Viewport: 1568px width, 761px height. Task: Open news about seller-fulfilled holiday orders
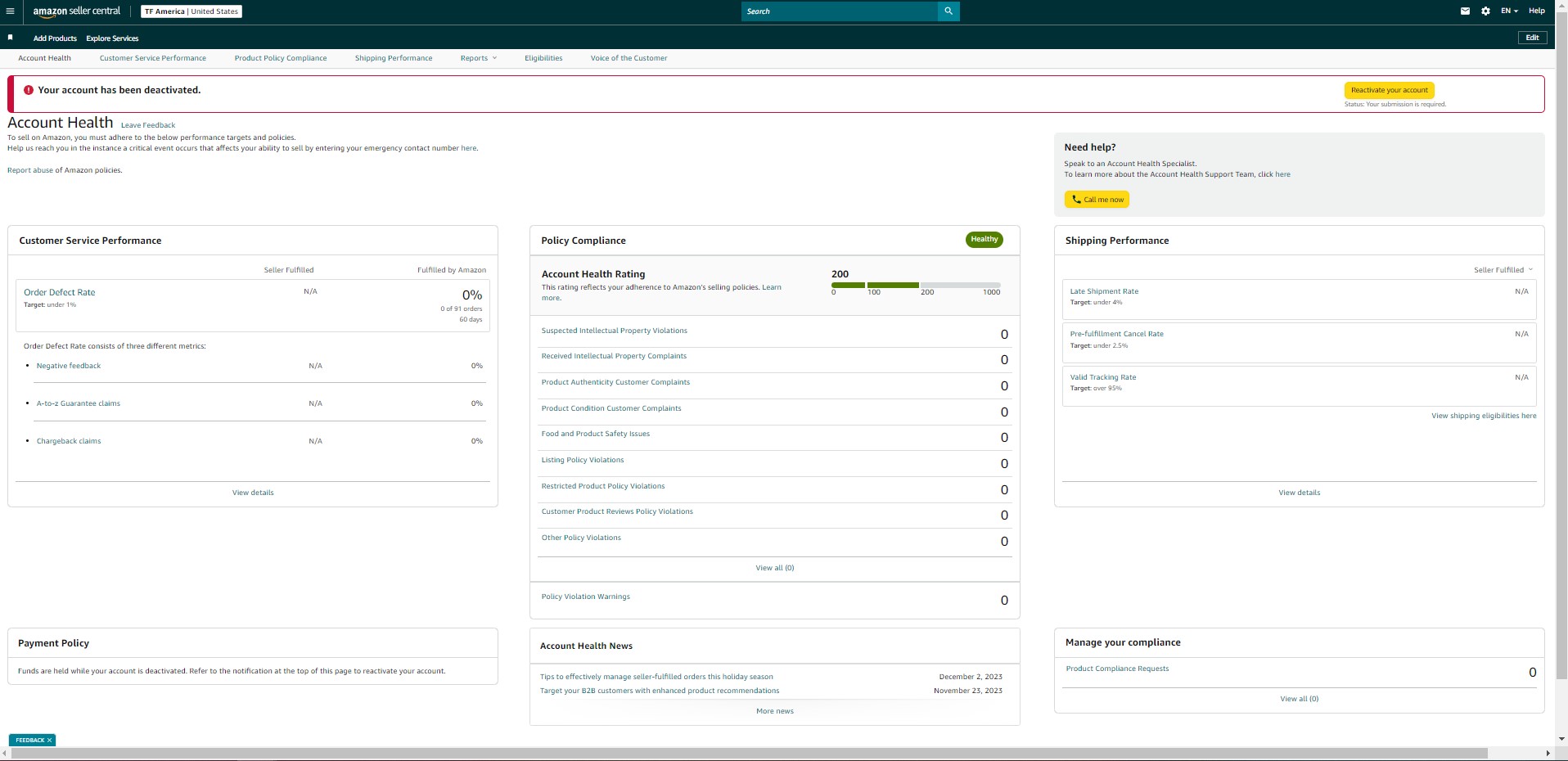coord(656,677)
